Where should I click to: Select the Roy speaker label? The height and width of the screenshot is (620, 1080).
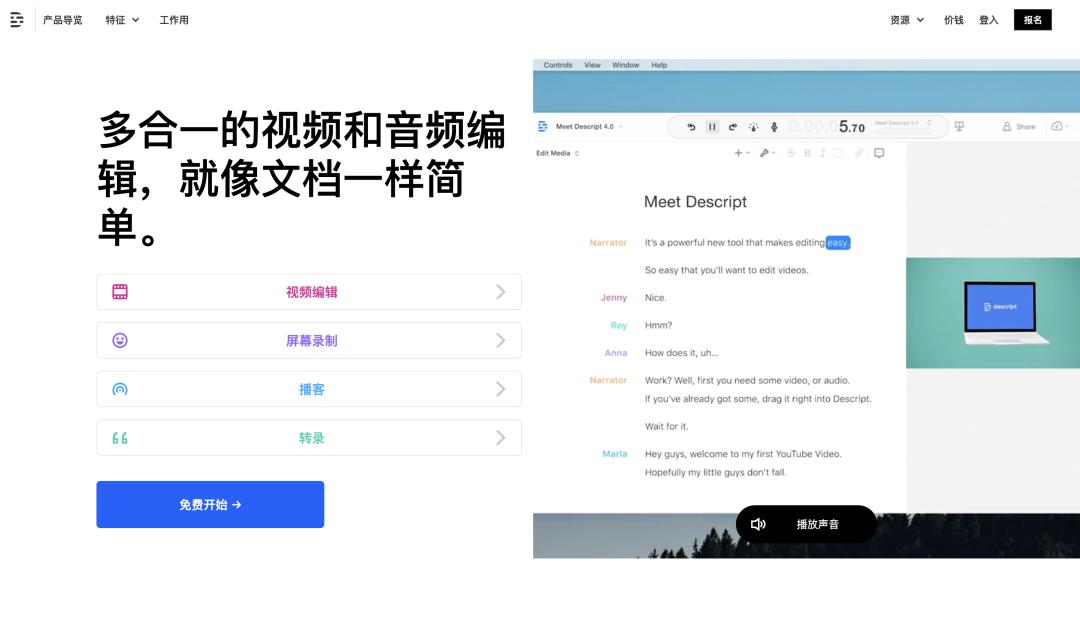(619, 325)
